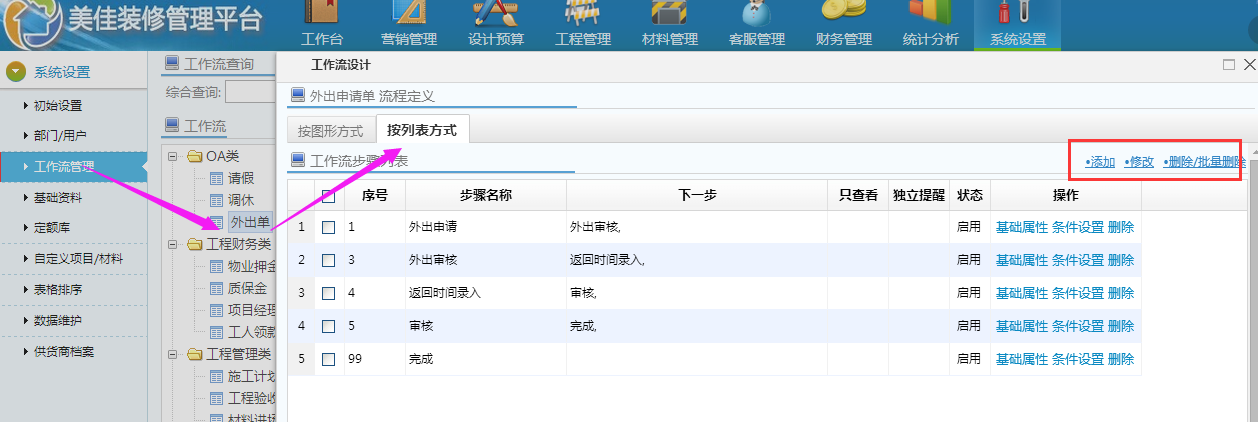Switch to the 按图形方式 tab
Image resolution: width=1258 pixels, height=422 pixels.
tap(331, 131)
